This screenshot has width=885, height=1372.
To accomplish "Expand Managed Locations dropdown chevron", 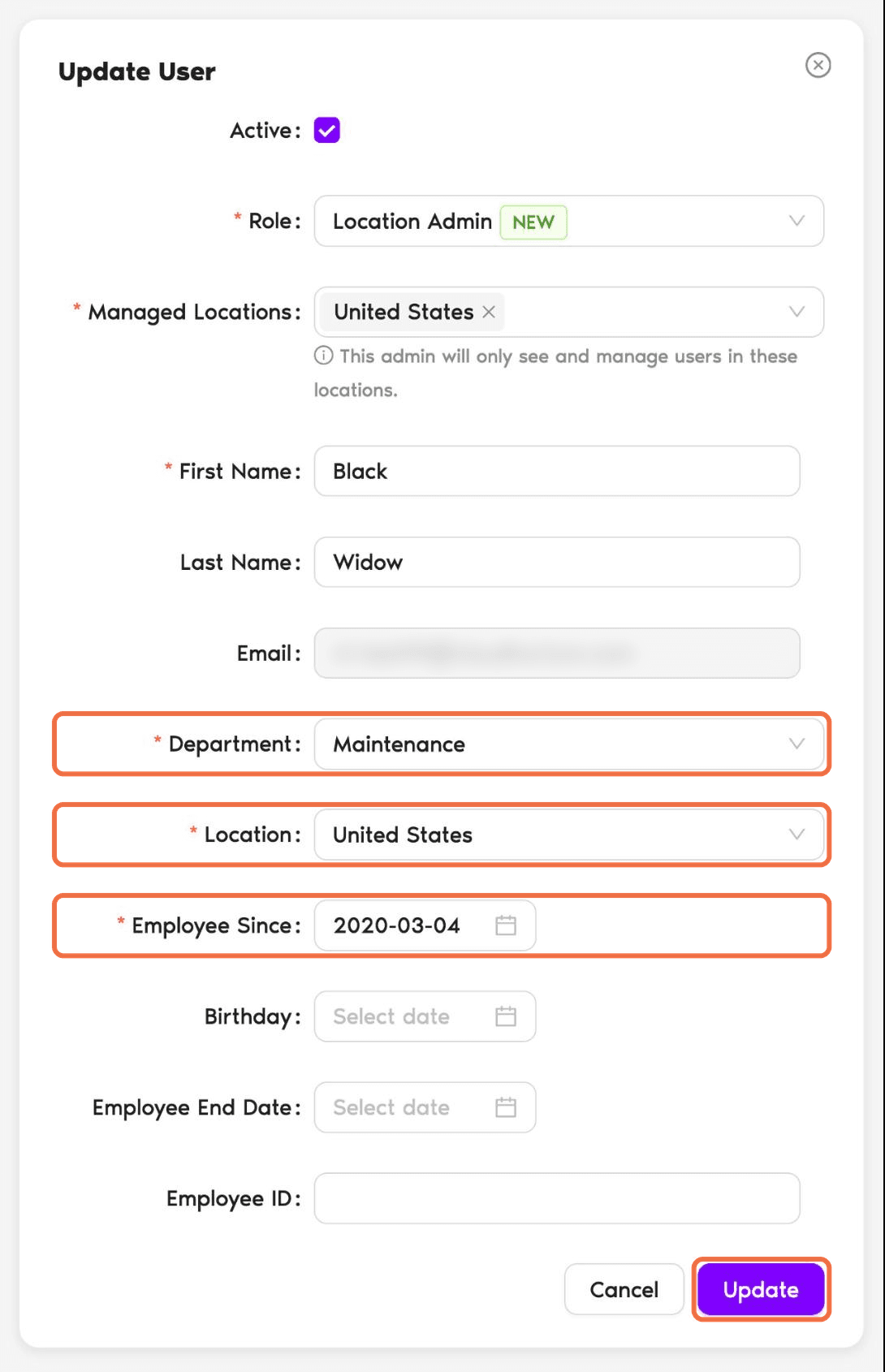I will [796, 312].
